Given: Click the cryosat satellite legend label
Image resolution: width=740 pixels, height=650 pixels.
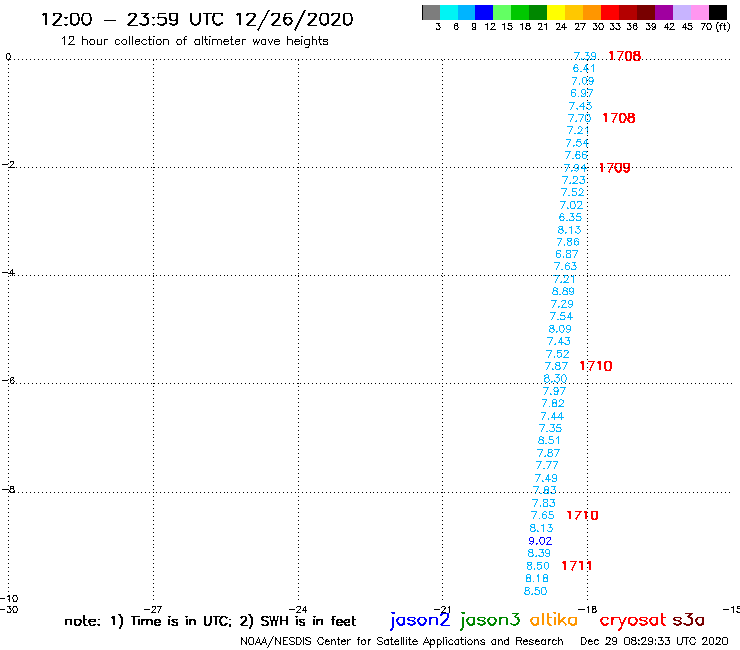Looking at the screenshot, I should click(x=633, y=620).
